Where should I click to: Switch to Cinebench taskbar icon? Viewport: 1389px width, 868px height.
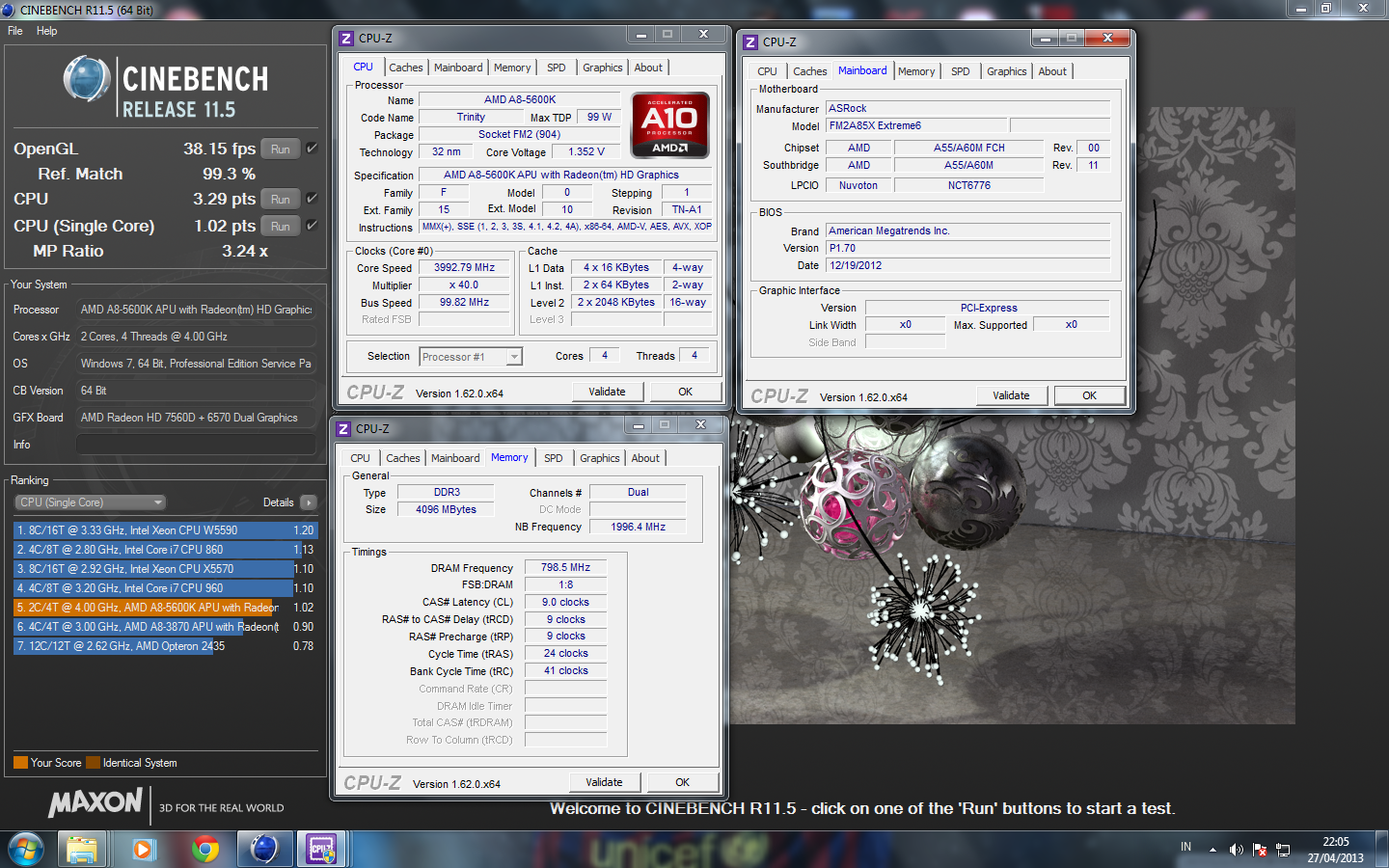click(264, 850)
